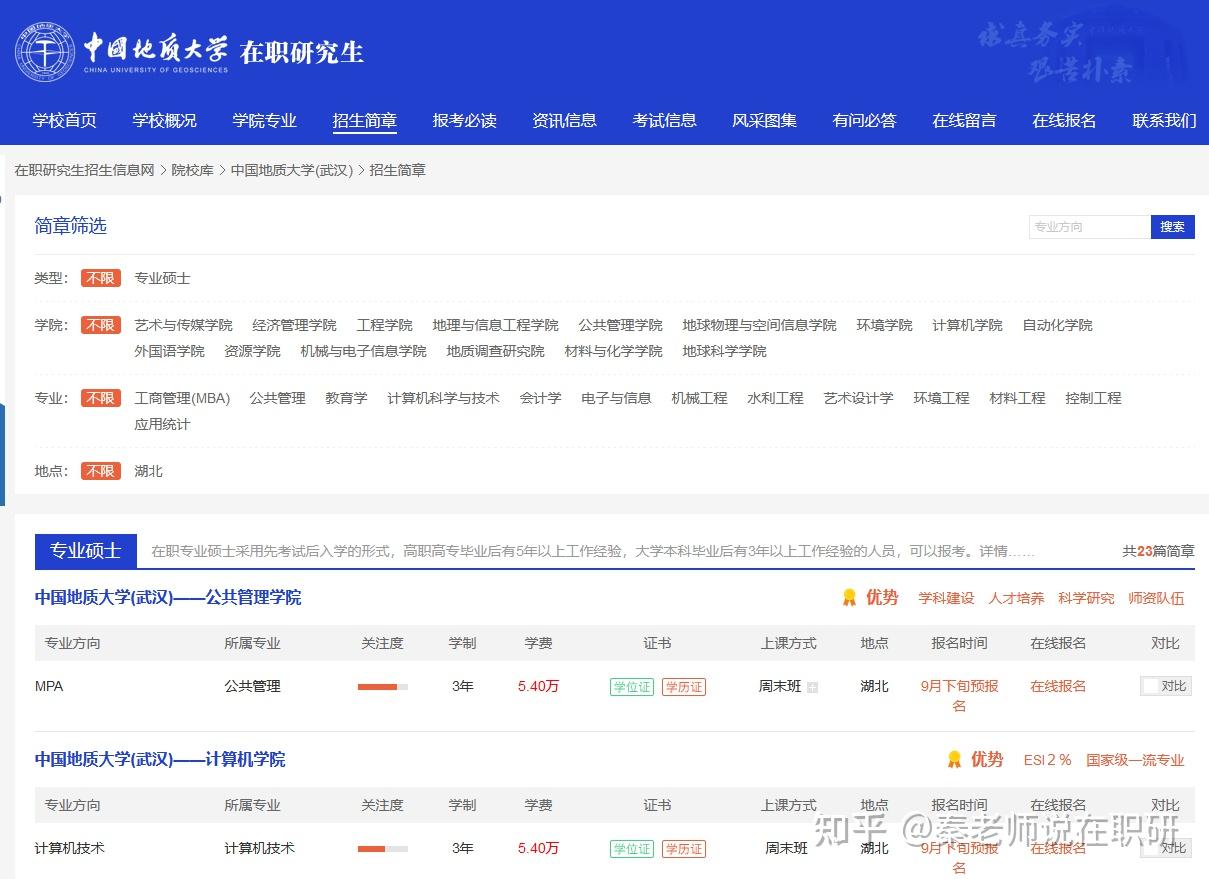Open 在线留言 in the navigation bar
Viewport: 1209px width, 879px height.
click(965, 120)
